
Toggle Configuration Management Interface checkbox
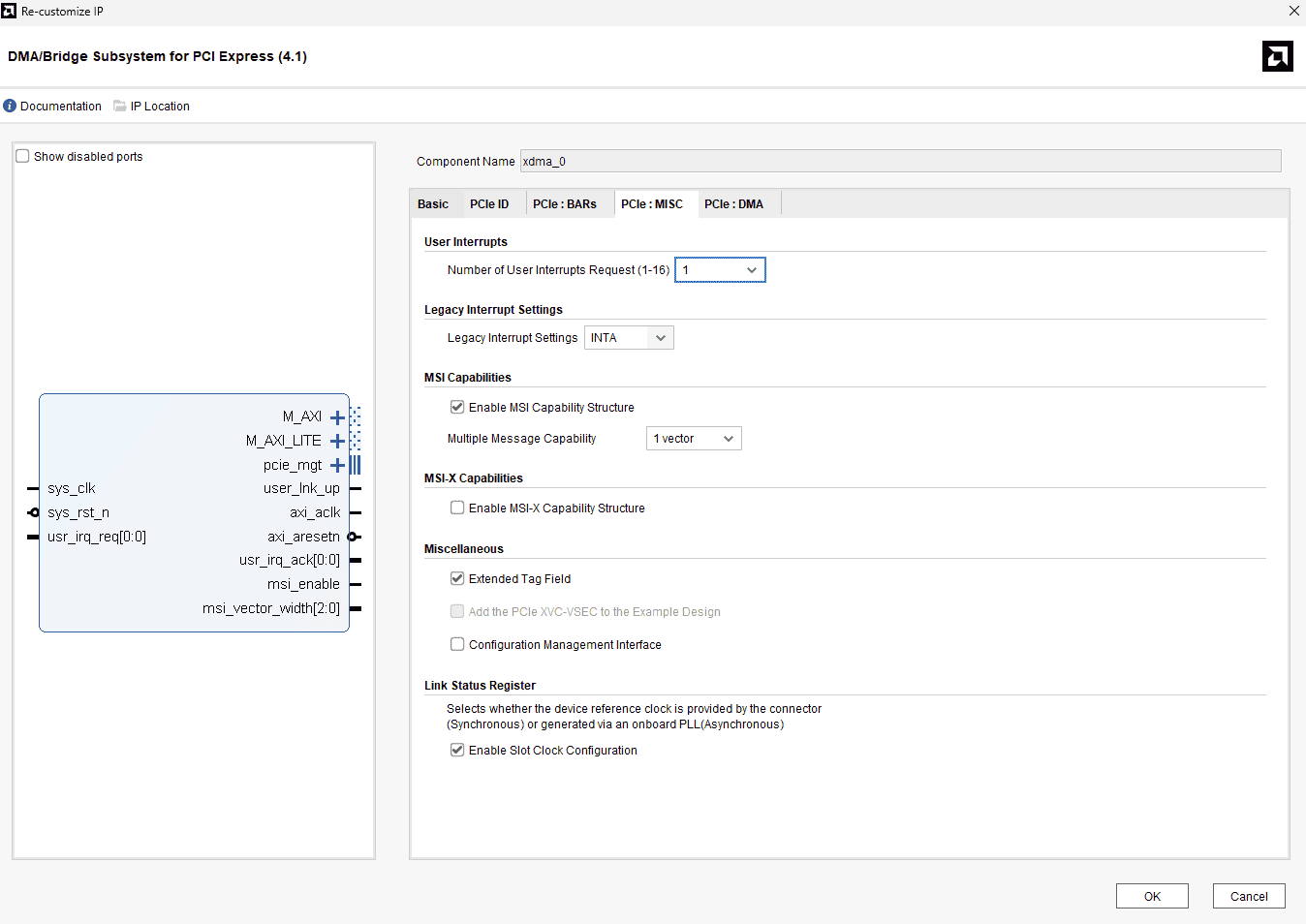pos(457,645)
